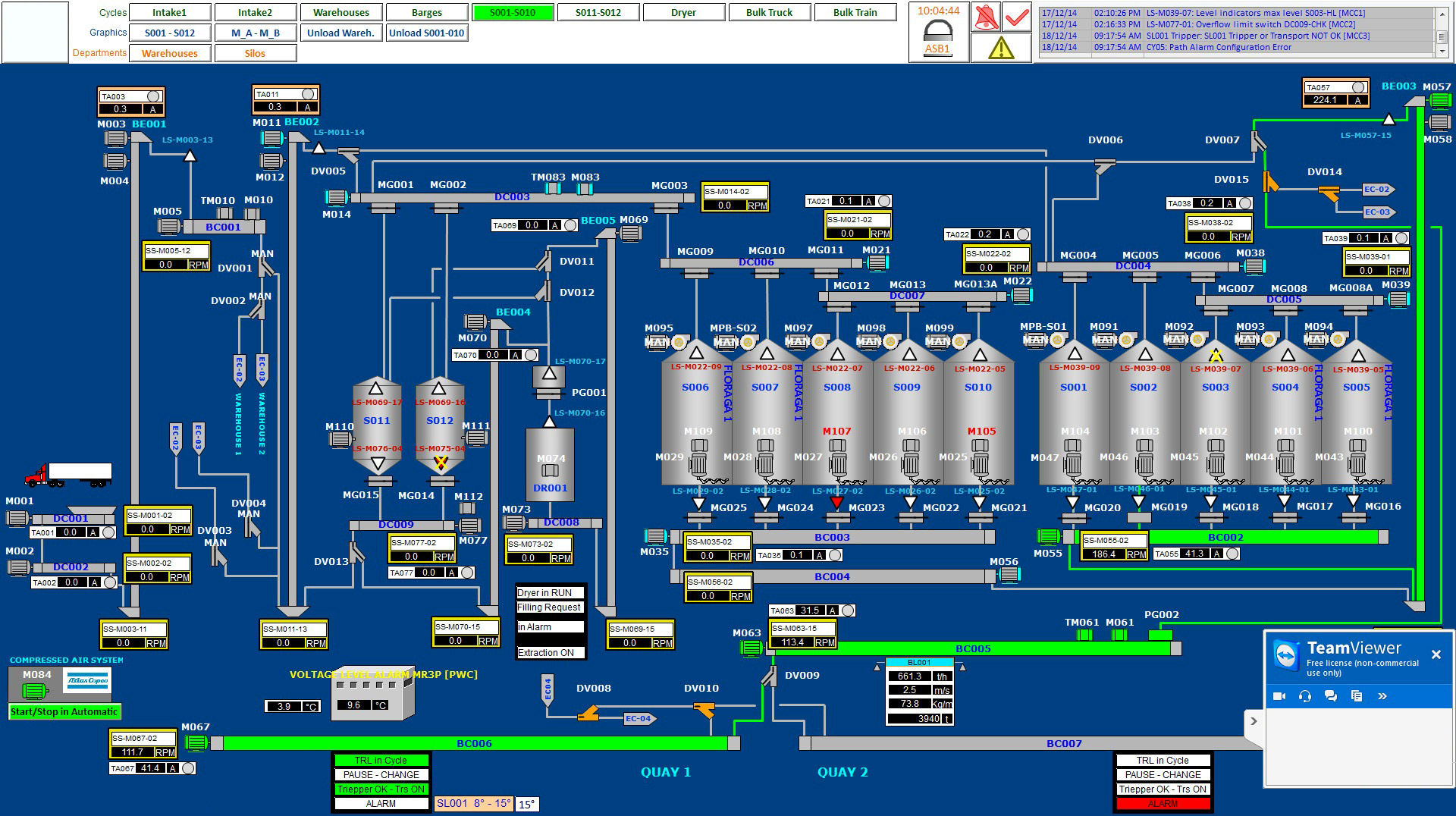
Task: Click the TeamViewer headset audio icon
Action: pyautogui.click(x=1305, y=696)
